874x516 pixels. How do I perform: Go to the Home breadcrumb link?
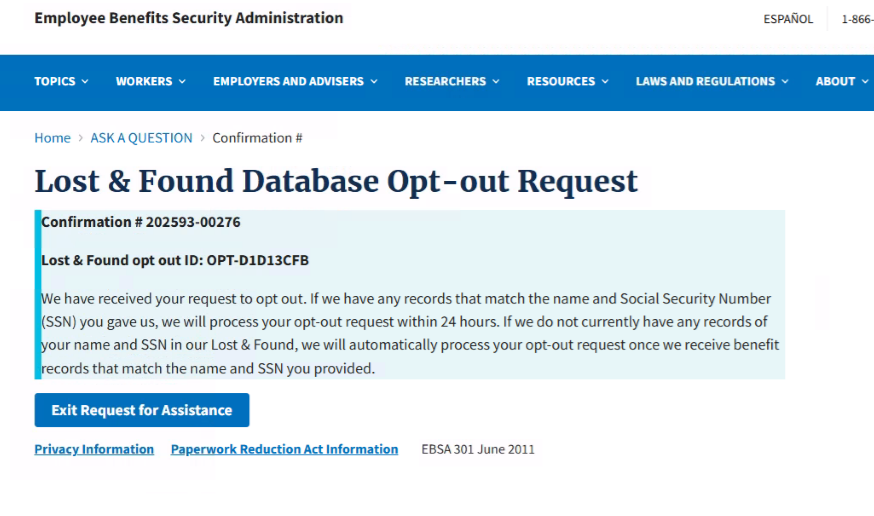52,138
